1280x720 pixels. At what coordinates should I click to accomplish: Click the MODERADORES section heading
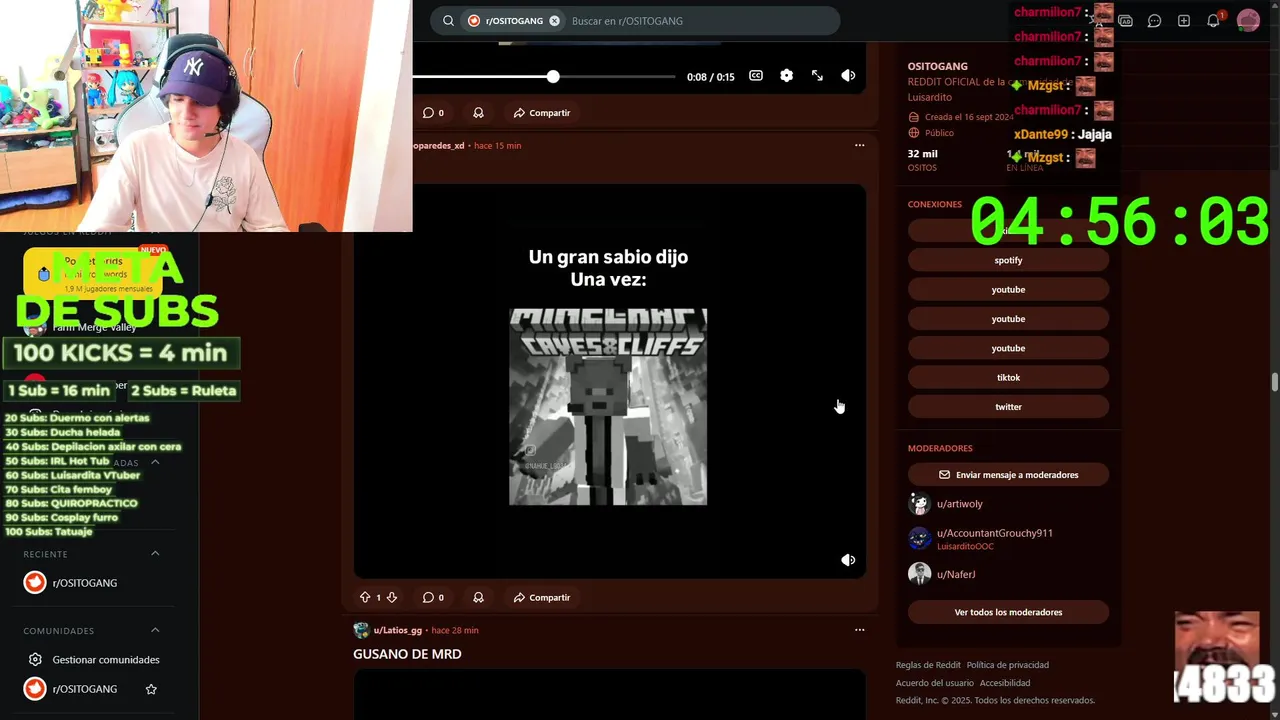(939, 448)
